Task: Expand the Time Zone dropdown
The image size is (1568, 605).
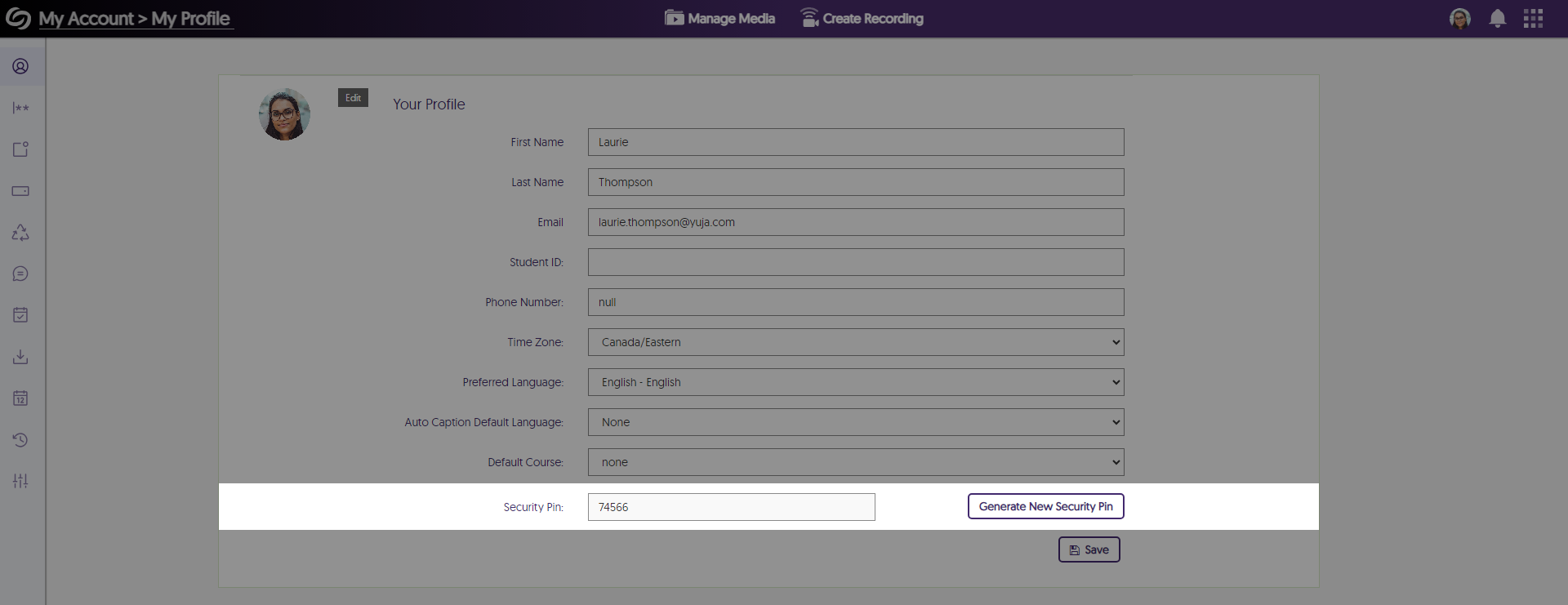Action: (855, 342)
